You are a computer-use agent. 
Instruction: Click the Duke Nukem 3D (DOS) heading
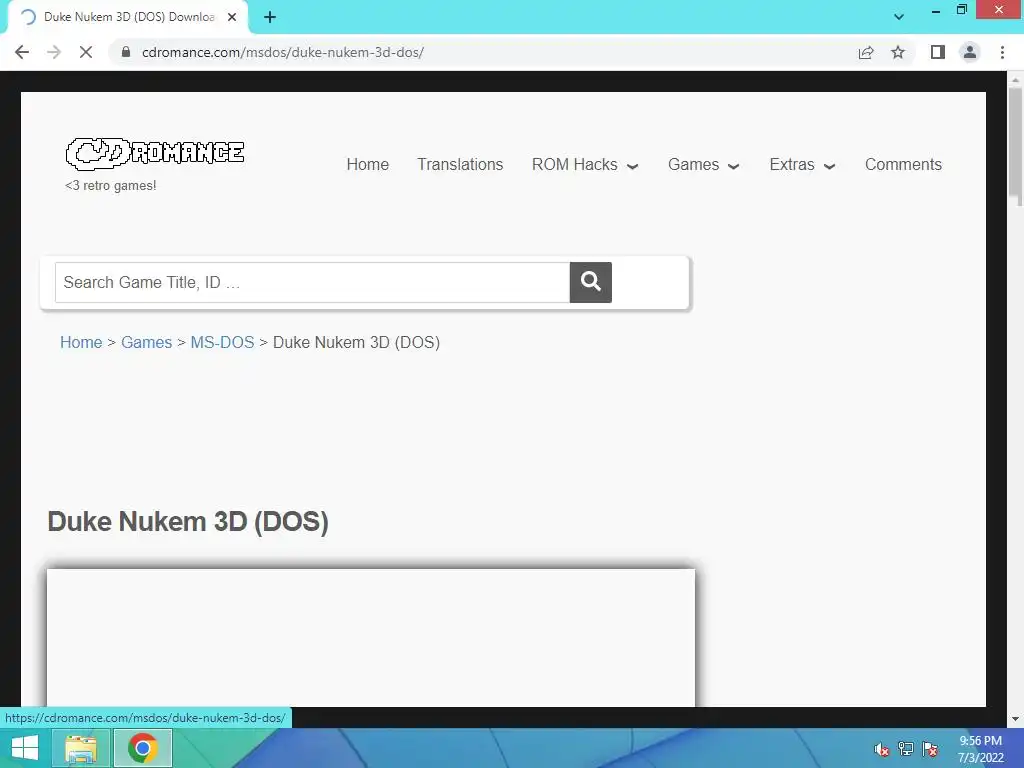tap(188, 522)
